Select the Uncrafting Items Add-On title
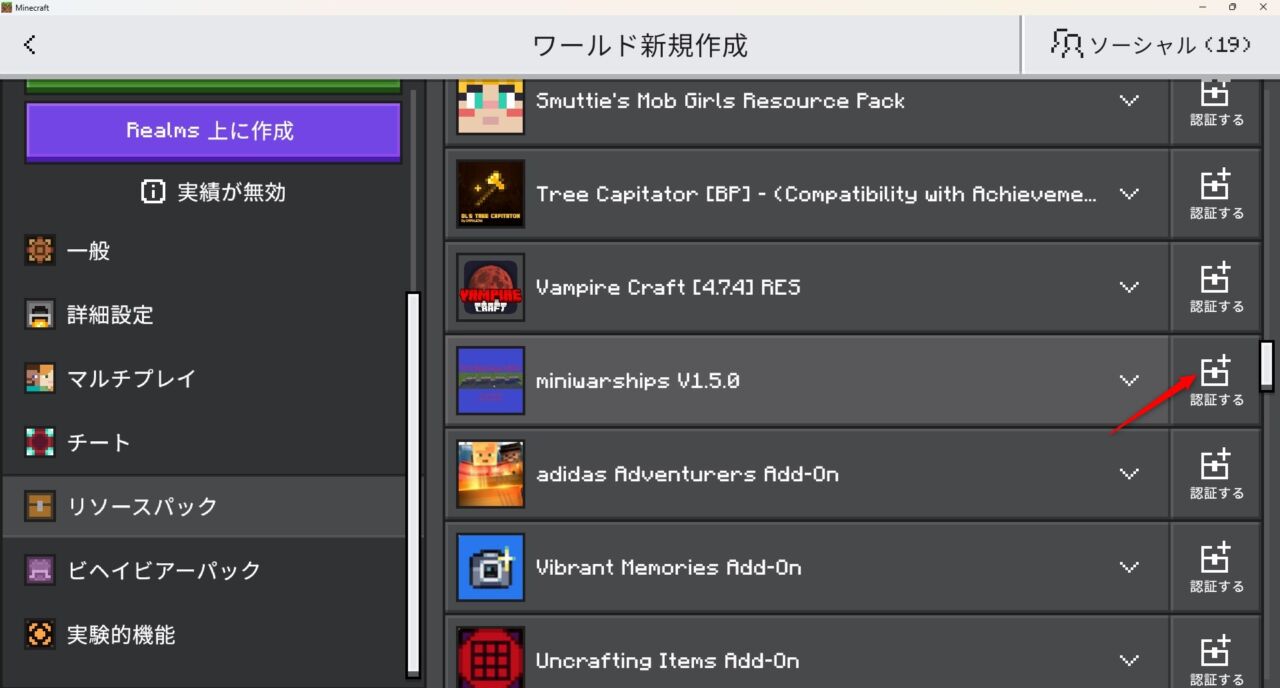 [x=667, y=661]
